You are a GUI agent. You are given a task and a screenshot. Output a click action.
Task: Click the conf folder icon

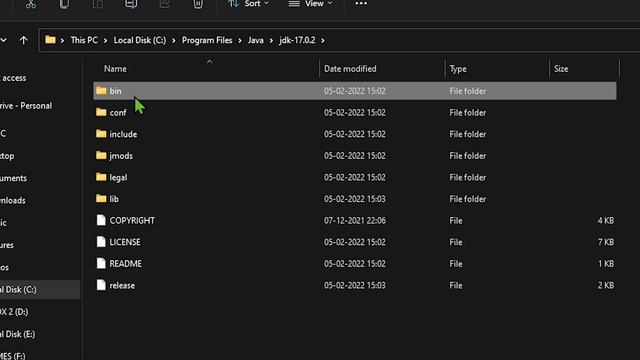tap(101, 112)
